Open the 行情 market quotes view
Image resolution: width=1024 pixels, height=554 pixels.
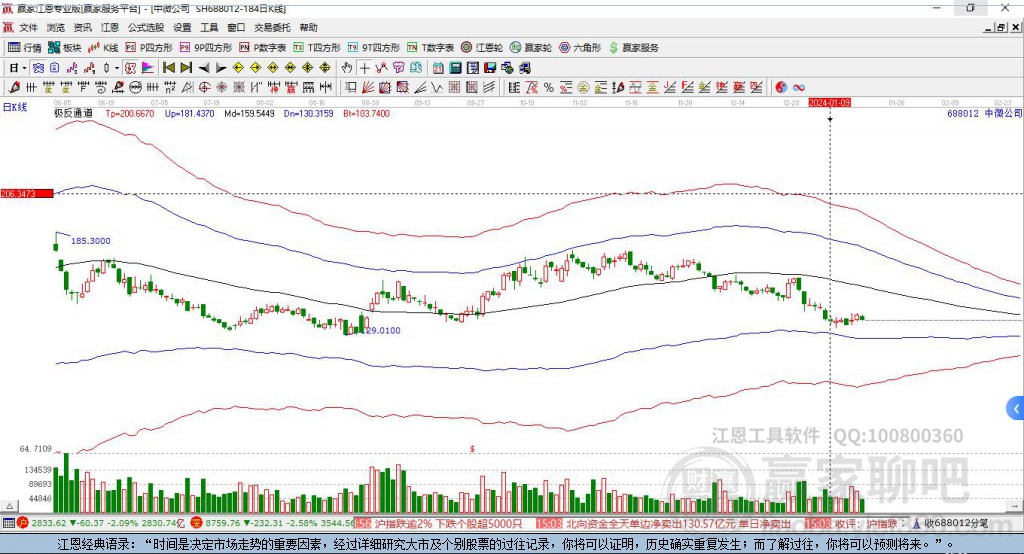tap(25, 48)
